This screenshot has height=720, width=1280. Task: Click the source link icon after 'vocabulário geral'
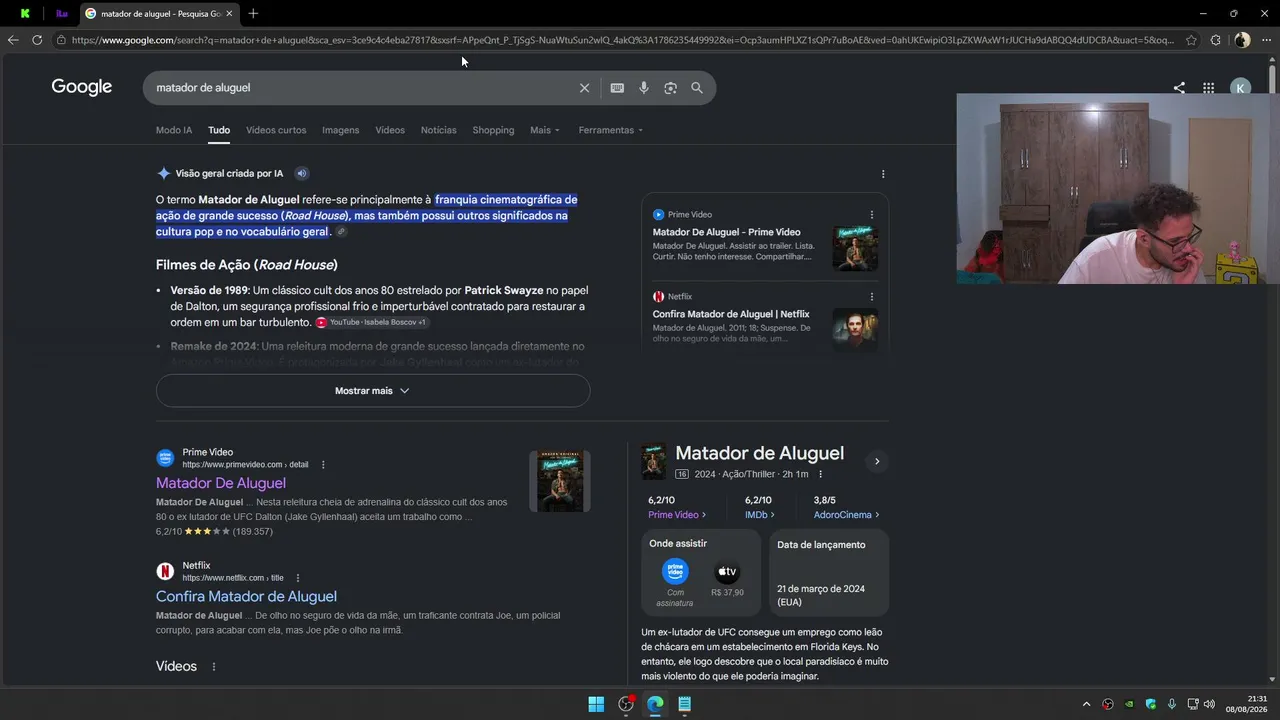pos(341,232)
